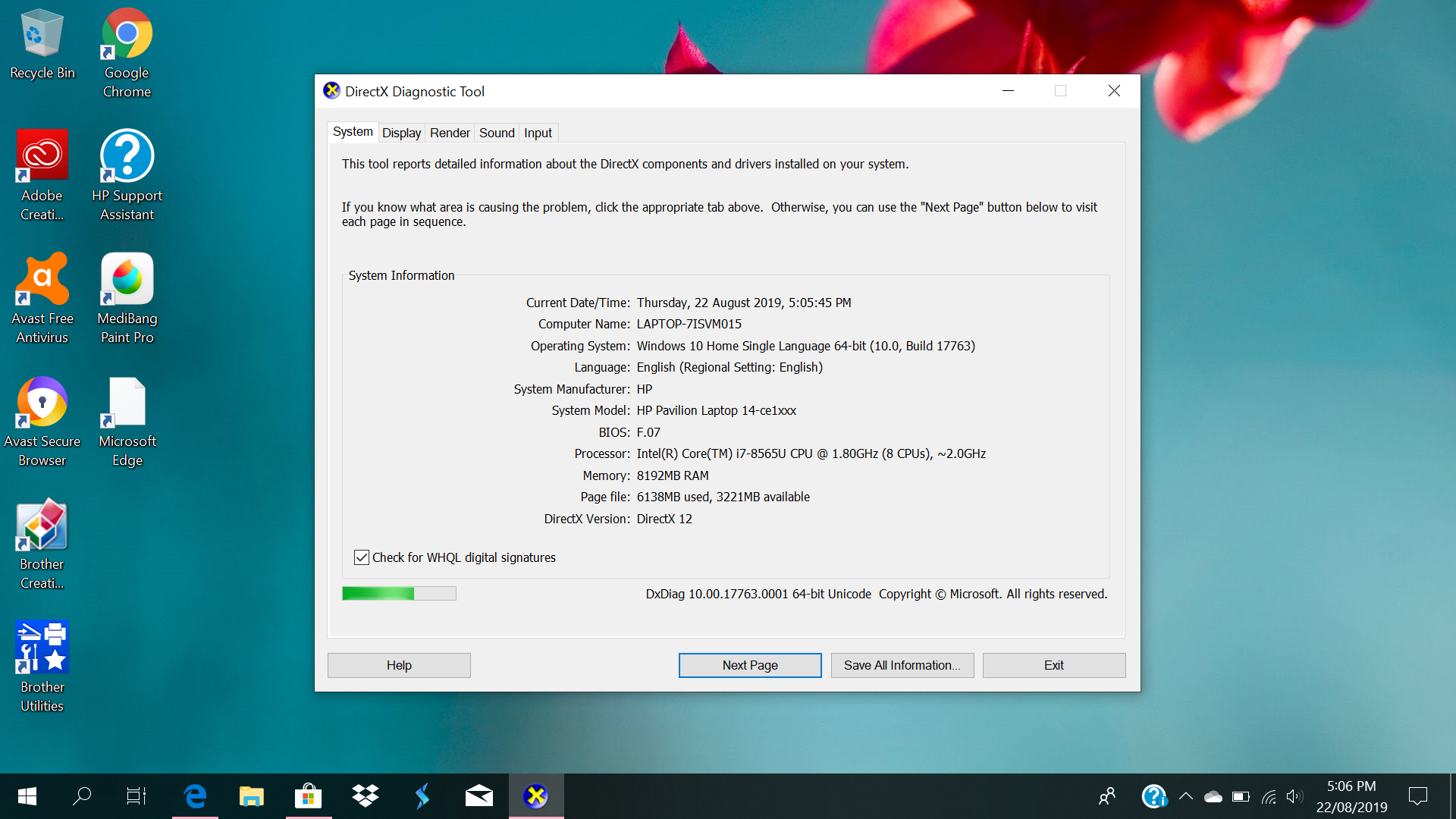
Task: Open Adobe Creative Cloud desktop shortcut
Action: point(42,176)
